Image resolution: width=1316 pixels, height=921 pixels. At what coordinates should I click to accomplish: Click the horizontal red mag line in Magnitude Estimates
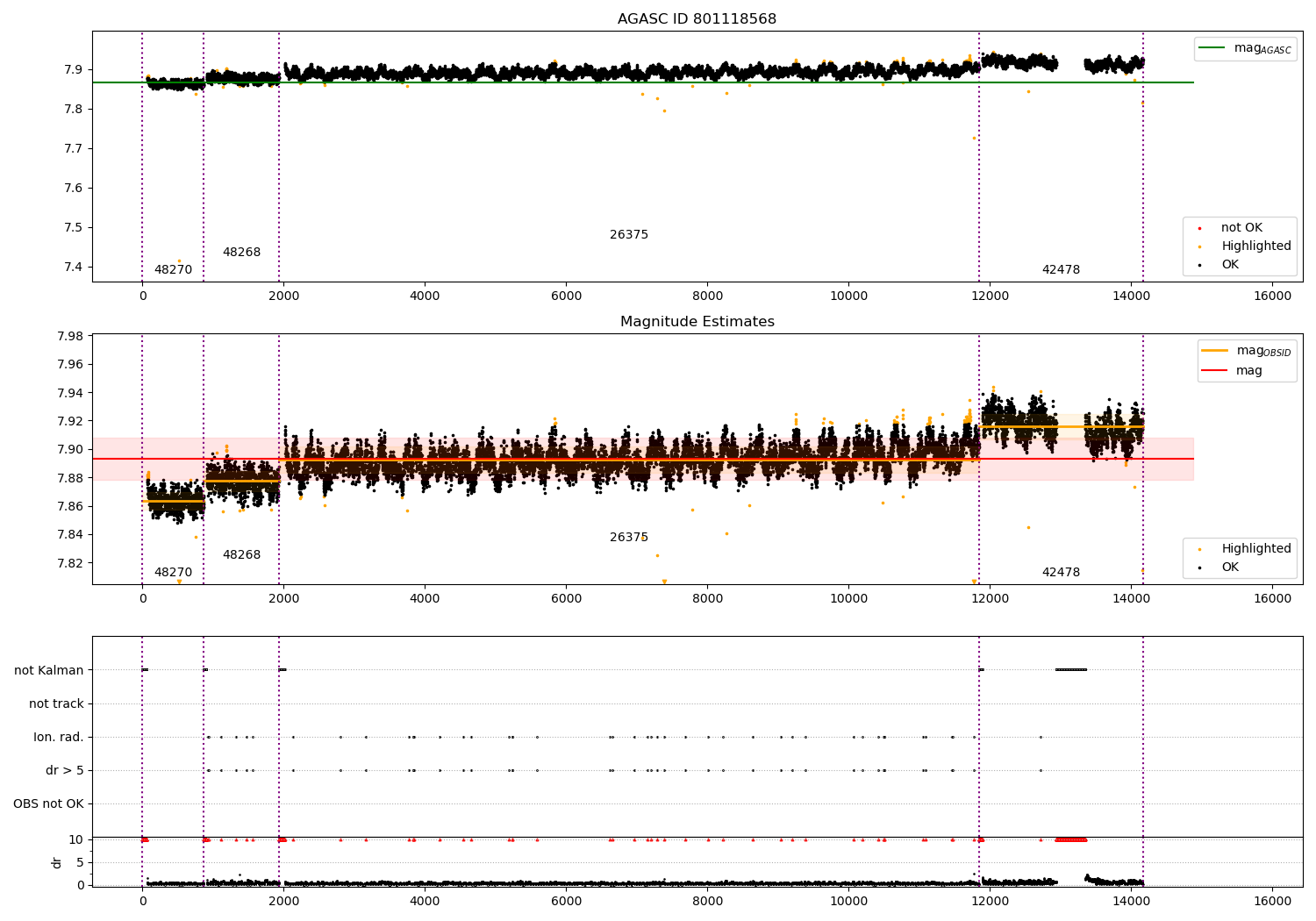click(x=643, y=459)
